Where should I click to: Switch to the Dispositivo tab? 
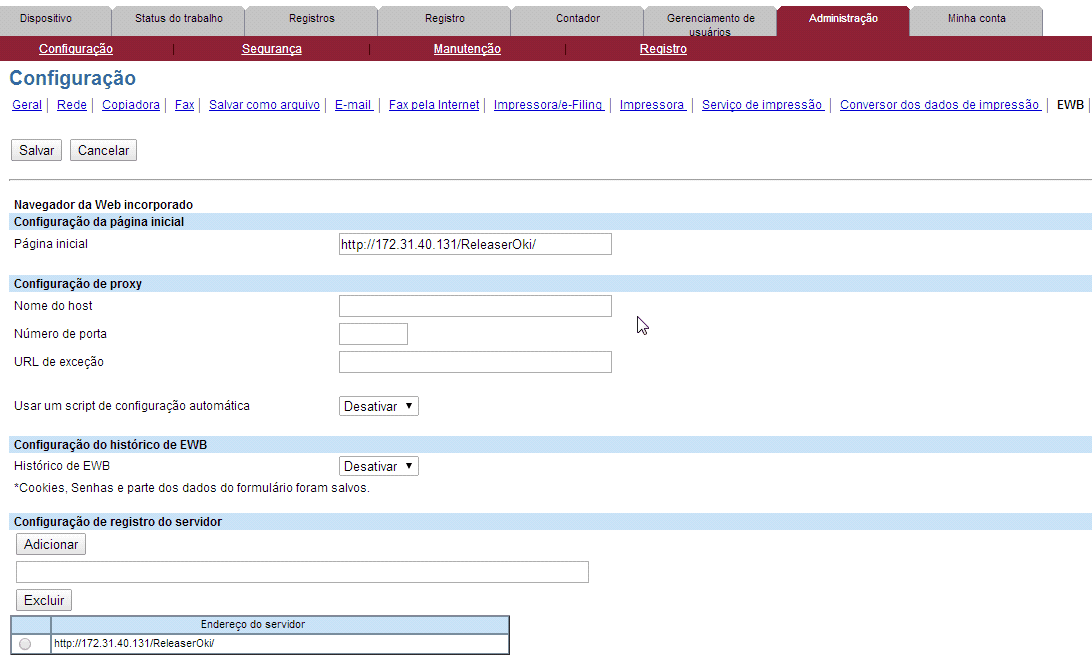(x=46, y=19)
